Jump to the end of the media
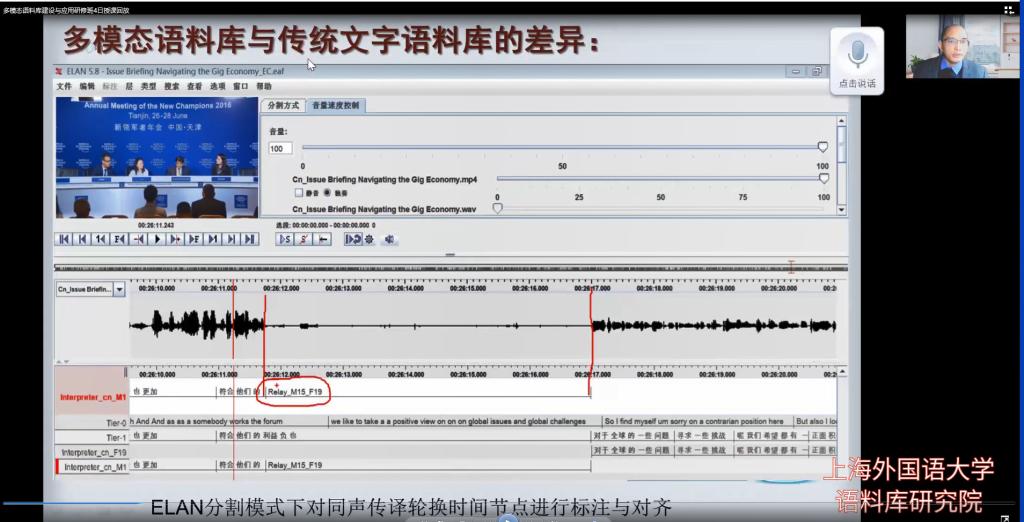This screenshot has width=1024, height=522. click(251, 239)
